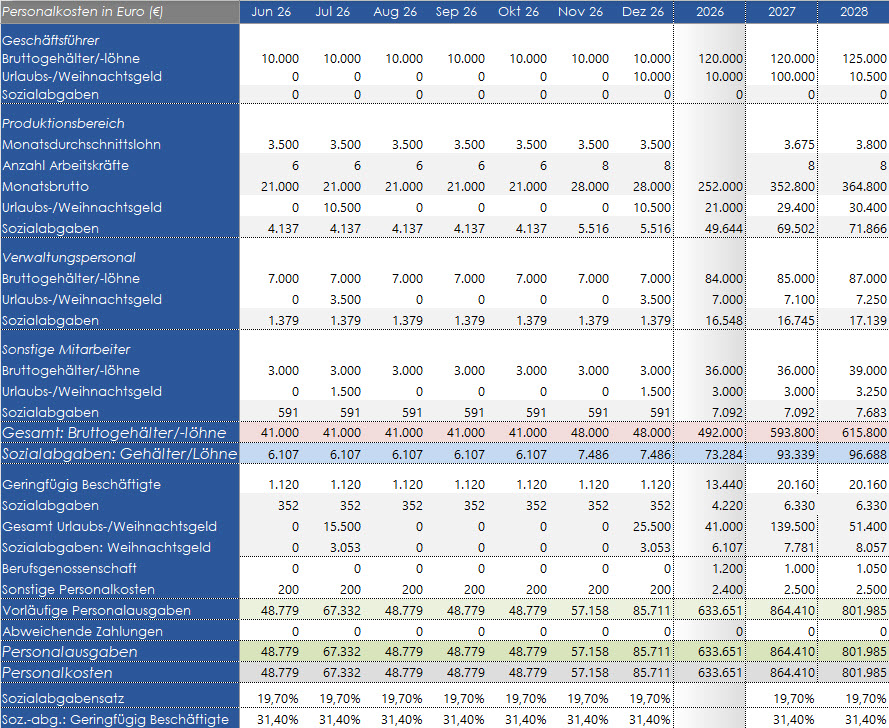
Task: Click the '2026' year column header
Action: (x=710, y=11)
